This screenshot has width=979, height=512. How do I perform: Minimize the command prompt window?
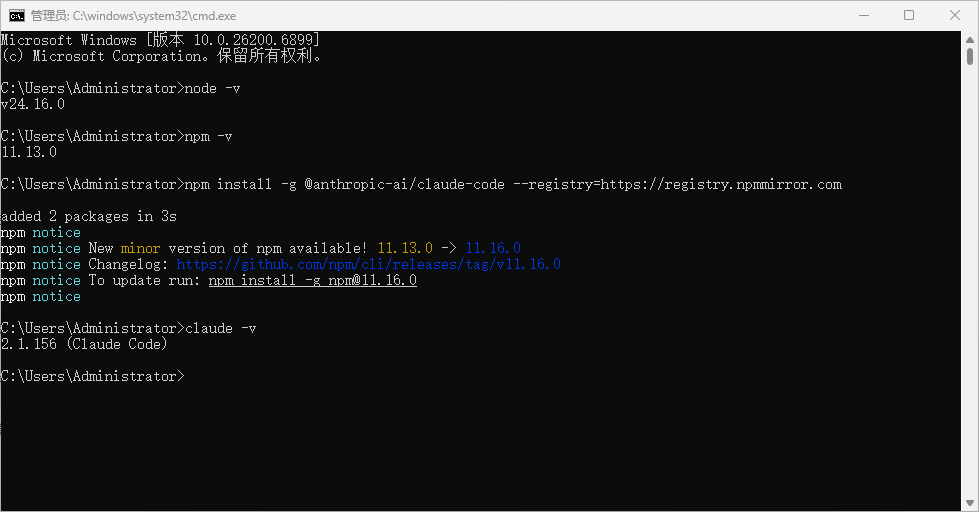click(x=864, y=16)
